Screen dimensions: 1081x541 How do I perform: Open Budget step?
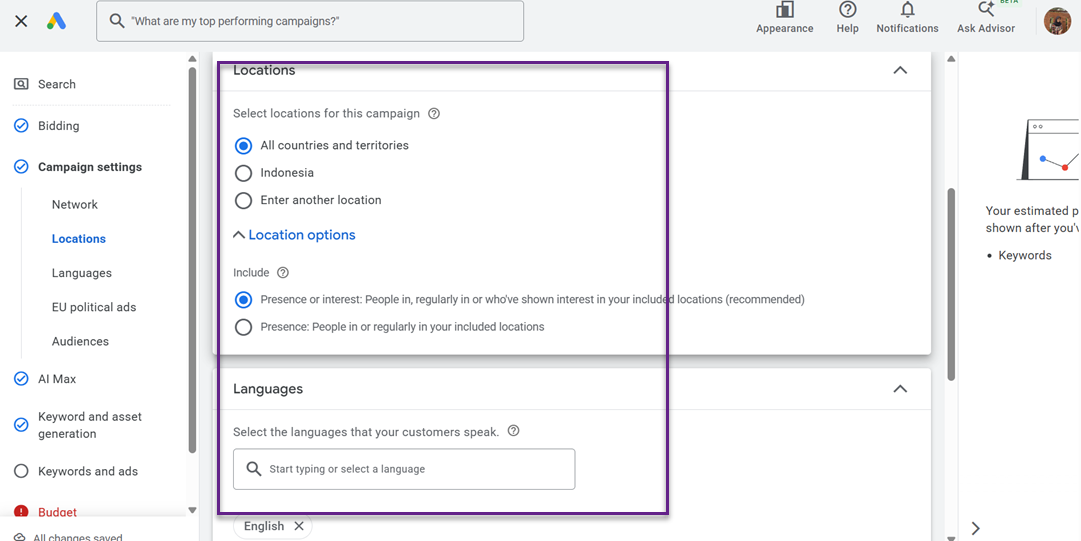57,512
